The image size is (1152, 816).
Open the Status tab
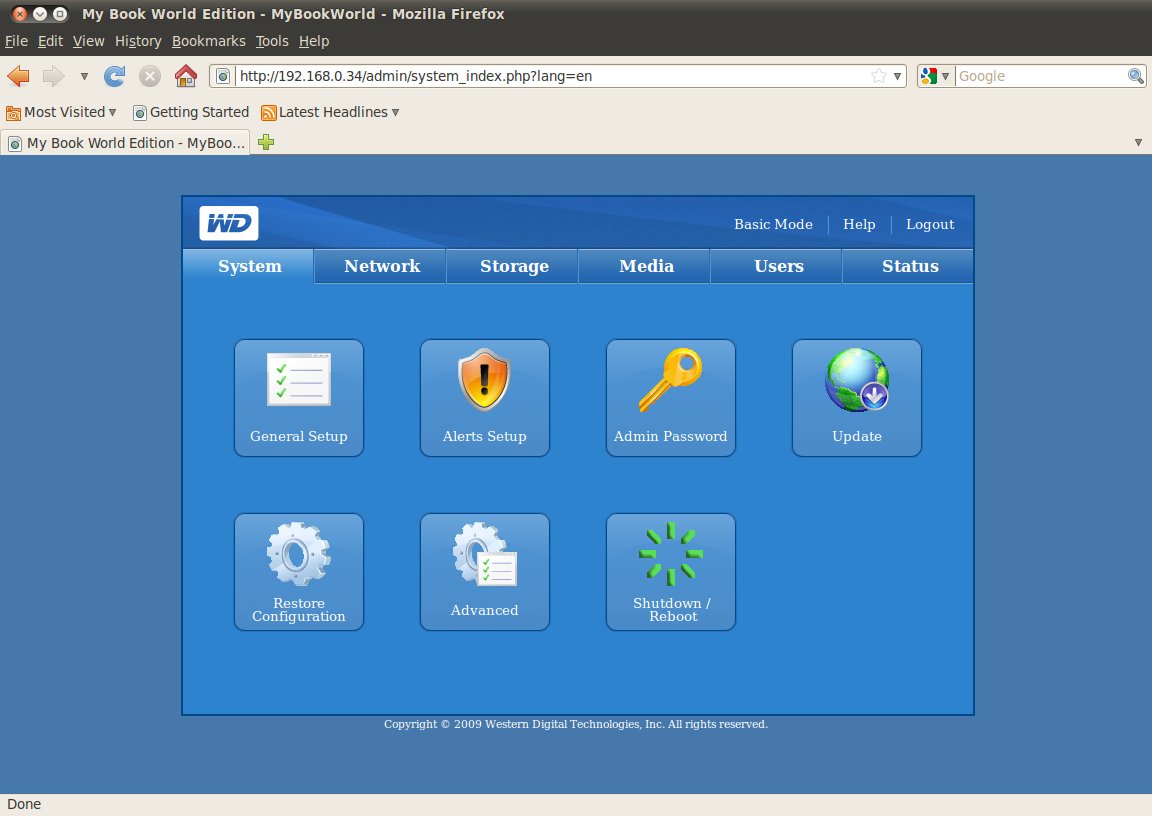pyautogui.click(x=909, y=266)
